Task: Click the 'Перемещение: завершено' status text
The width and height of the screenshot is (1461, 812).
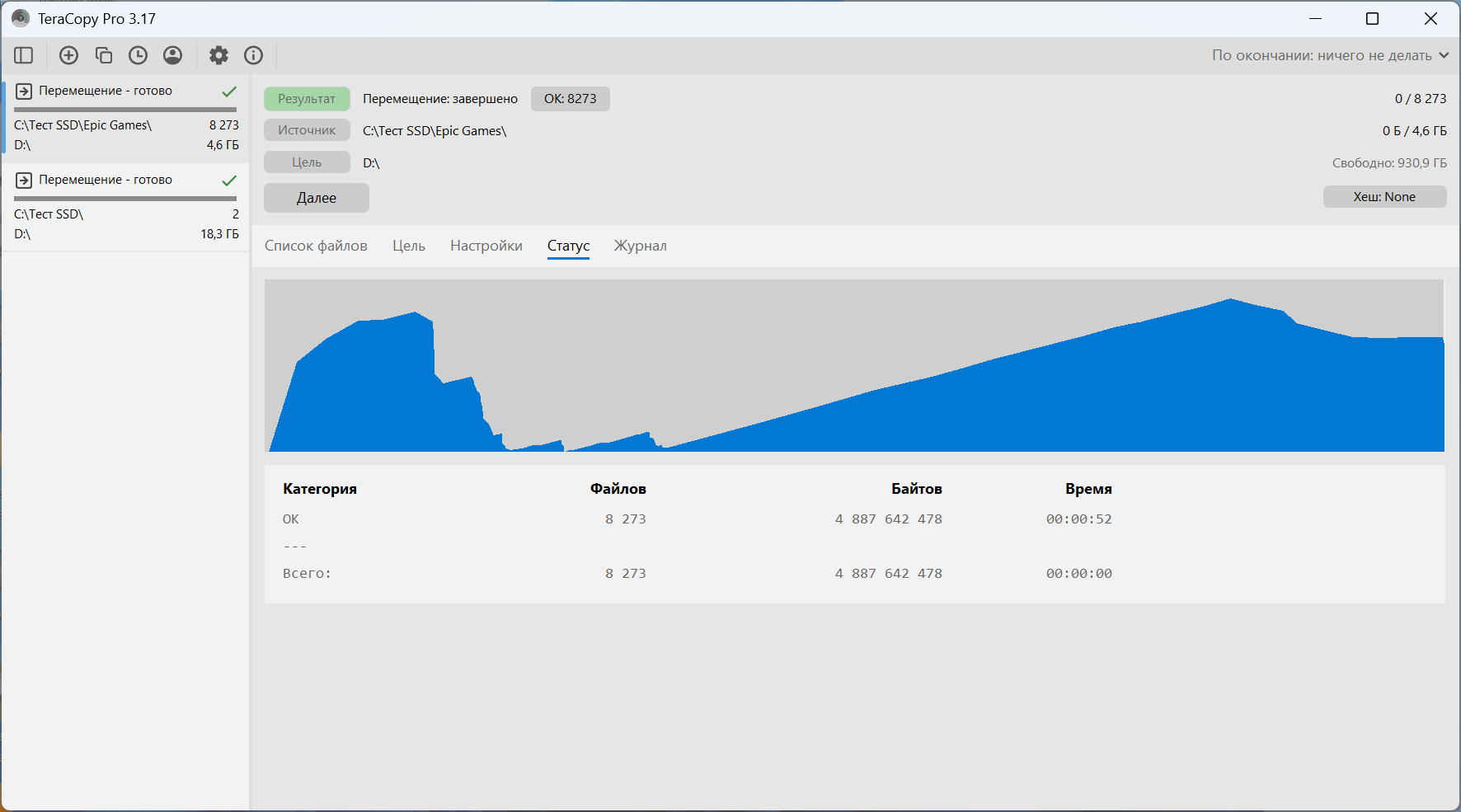Action: (440, 99)
